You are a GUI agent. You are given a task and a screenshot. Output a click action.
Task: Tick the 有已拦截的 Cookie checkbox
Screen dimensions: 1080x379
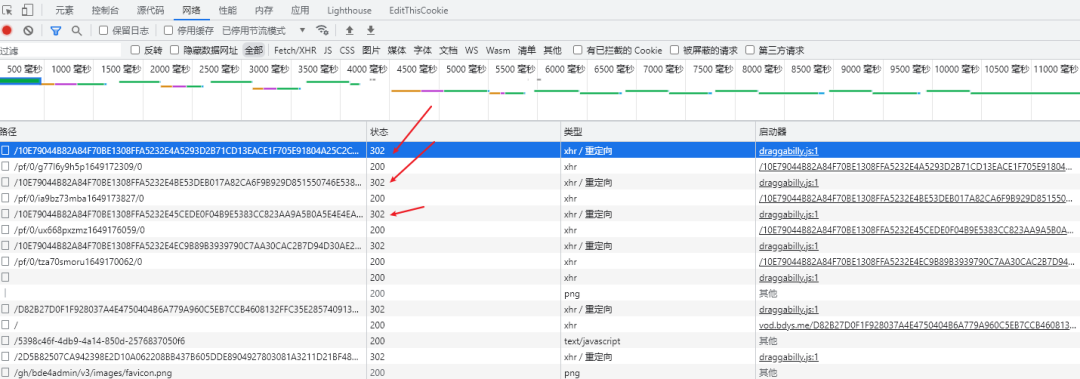point(577,50)
